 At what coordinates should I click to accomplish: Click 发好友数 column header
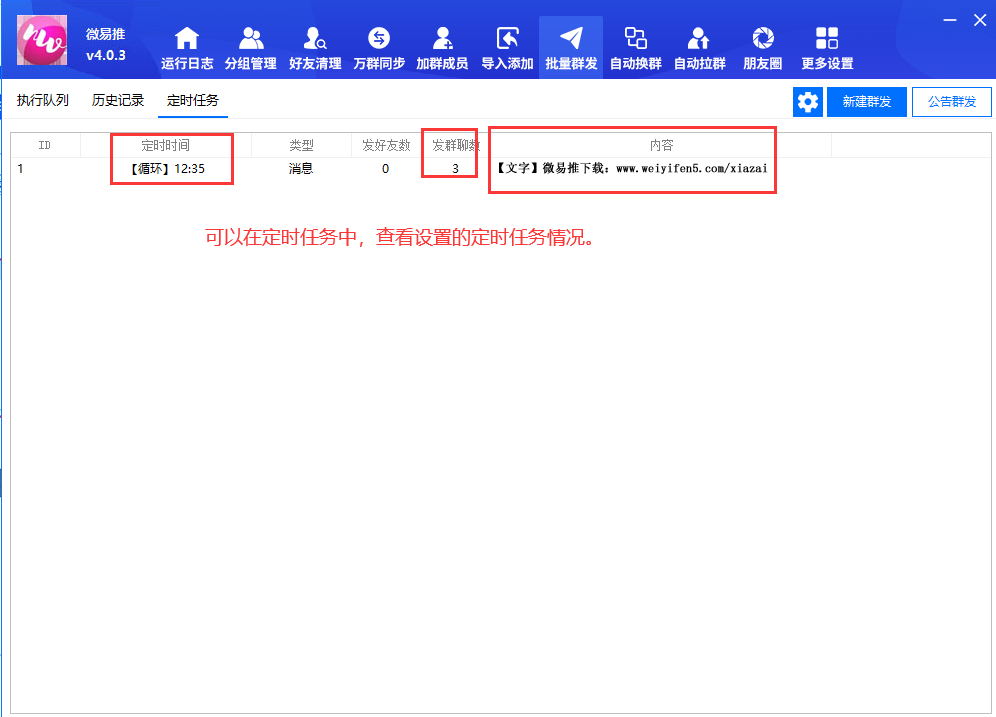[386, 145]
